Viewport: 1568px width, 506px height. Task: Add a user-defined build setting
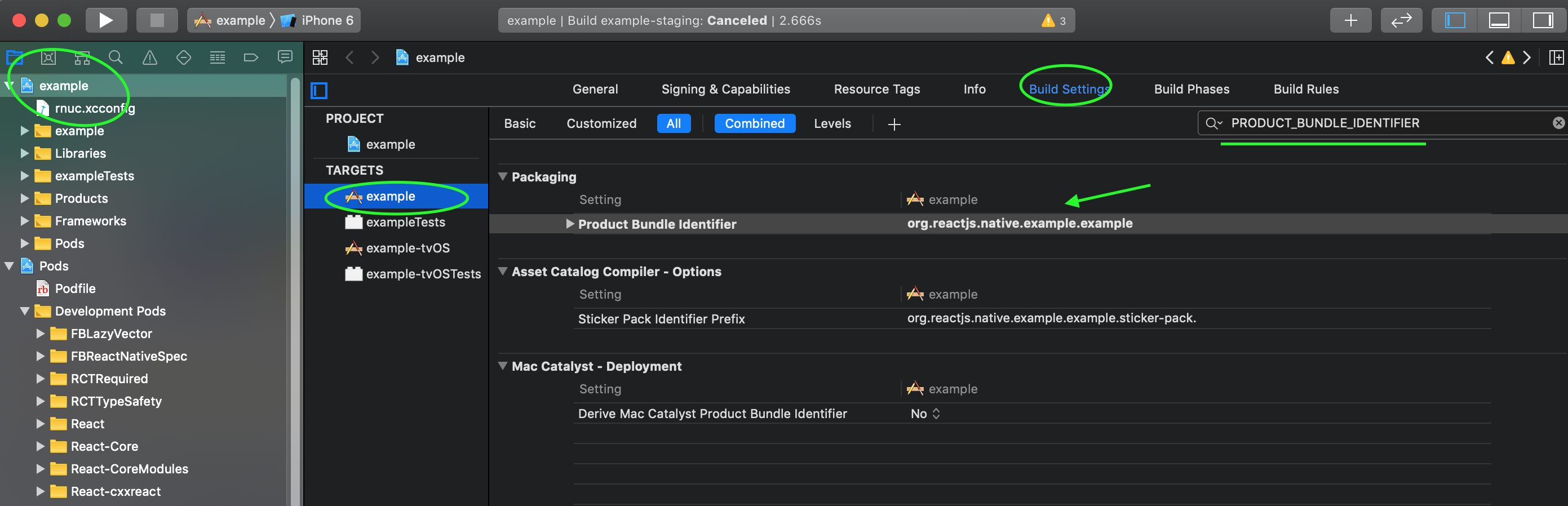pyautogui.click(x=893, y=124)
